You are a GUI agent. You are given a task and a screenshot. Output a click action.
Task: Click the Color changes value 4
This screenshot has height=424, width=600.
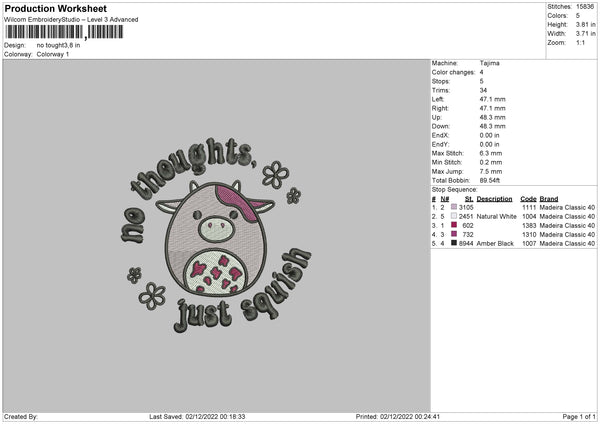point(481,72)
